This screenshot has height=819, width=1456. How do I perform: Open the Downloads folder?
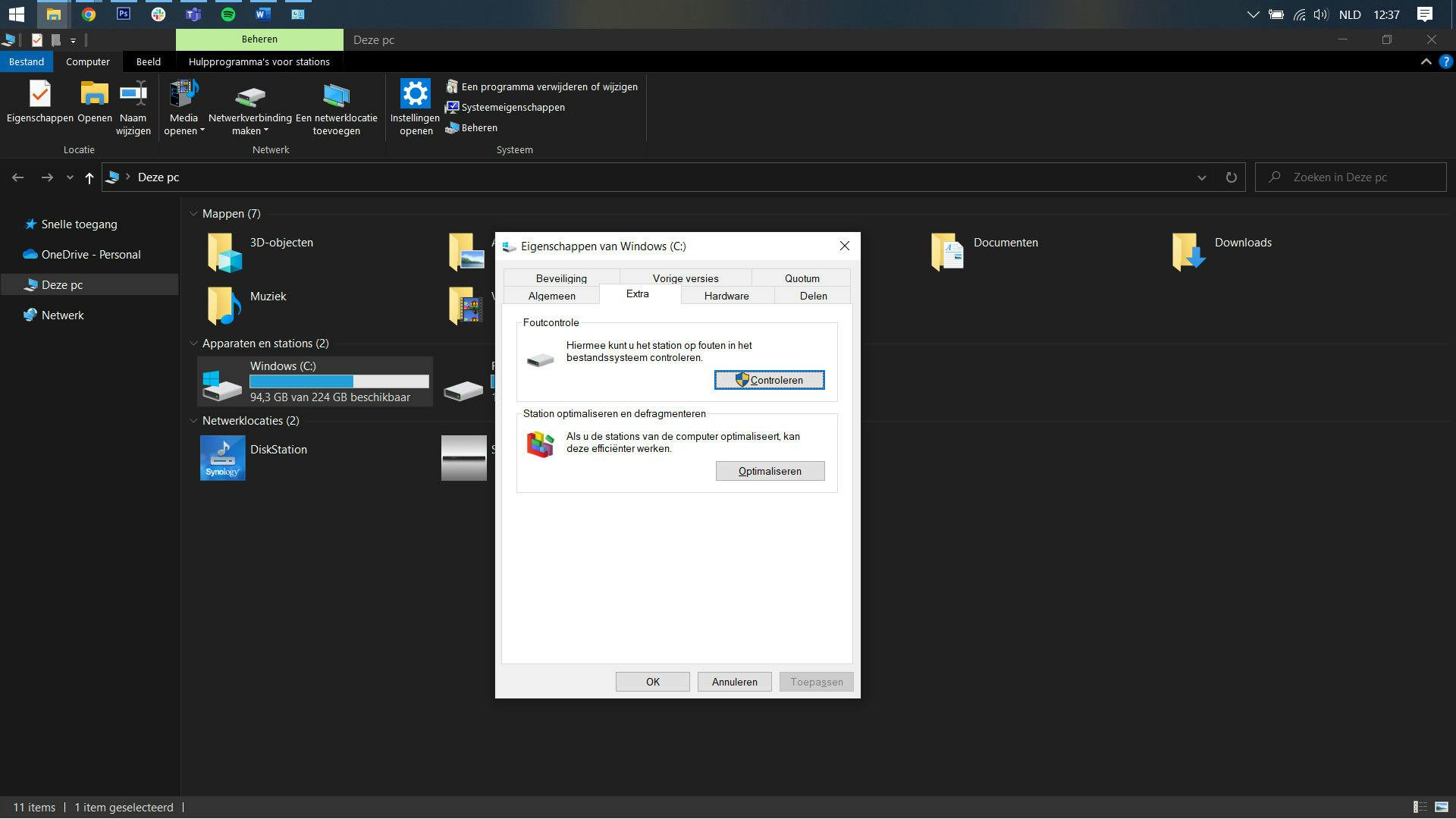coord(1188,252)
